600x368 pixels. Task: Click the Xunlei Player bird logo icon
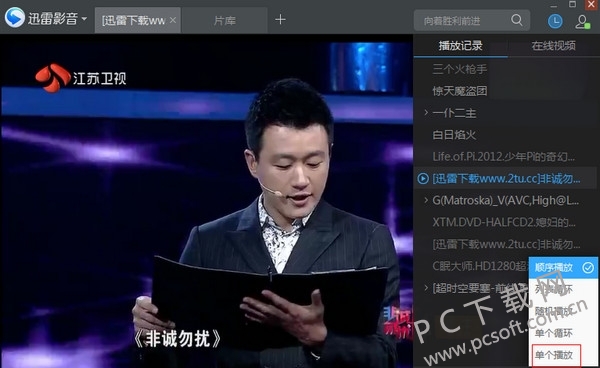point(15,18)
